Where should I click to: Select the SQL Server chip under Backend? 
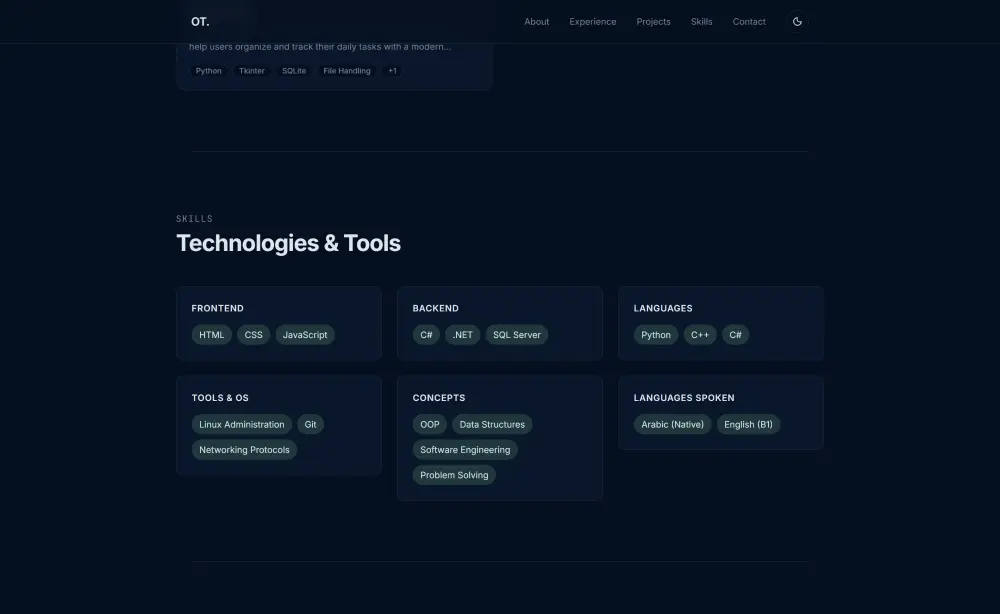tap(516, 334)
